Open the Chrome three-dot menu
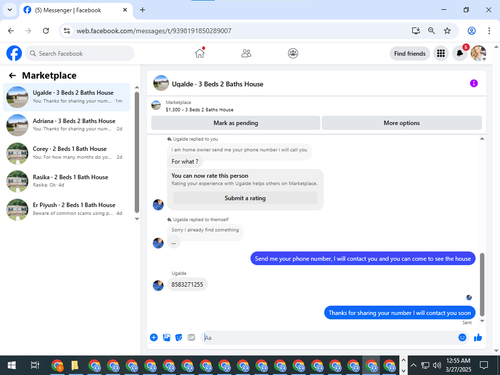The image size is (500, 375). (489, 31)
